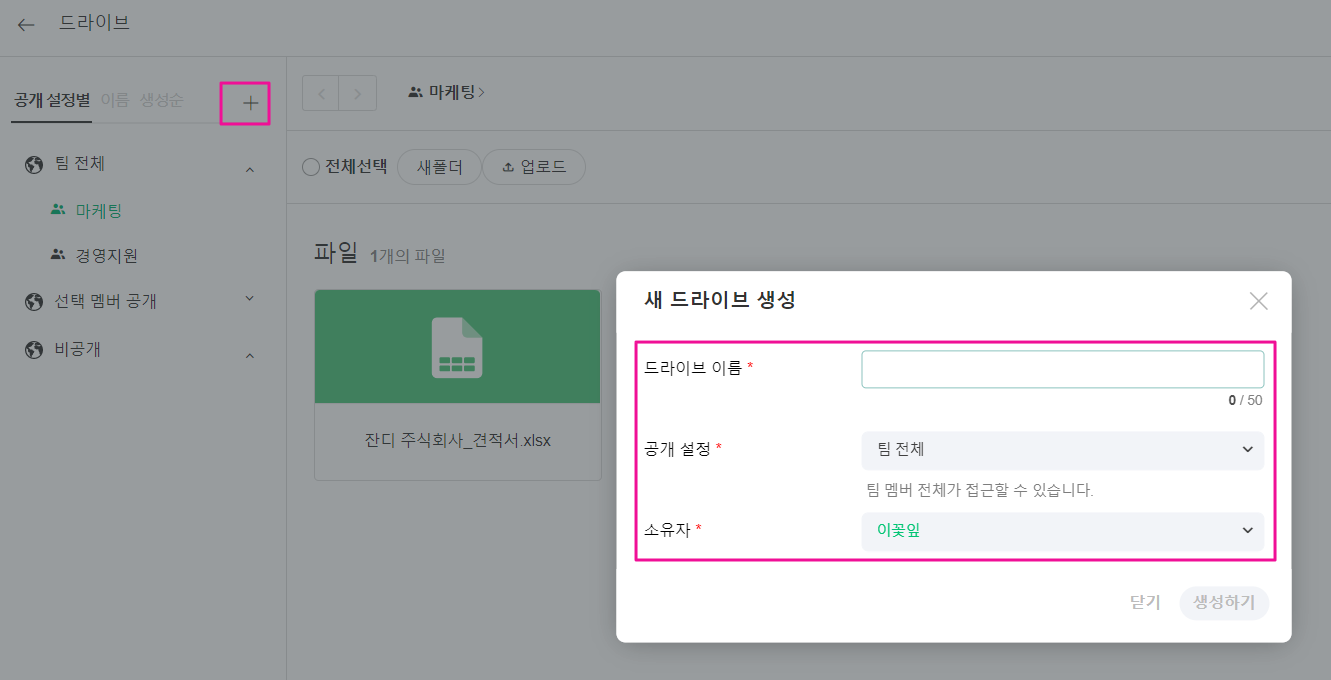Image resolution: width=1331 pixels, height=680 pixels.
Task: Click the globe icon beside 팀 전체
Action: pos(34,164)
